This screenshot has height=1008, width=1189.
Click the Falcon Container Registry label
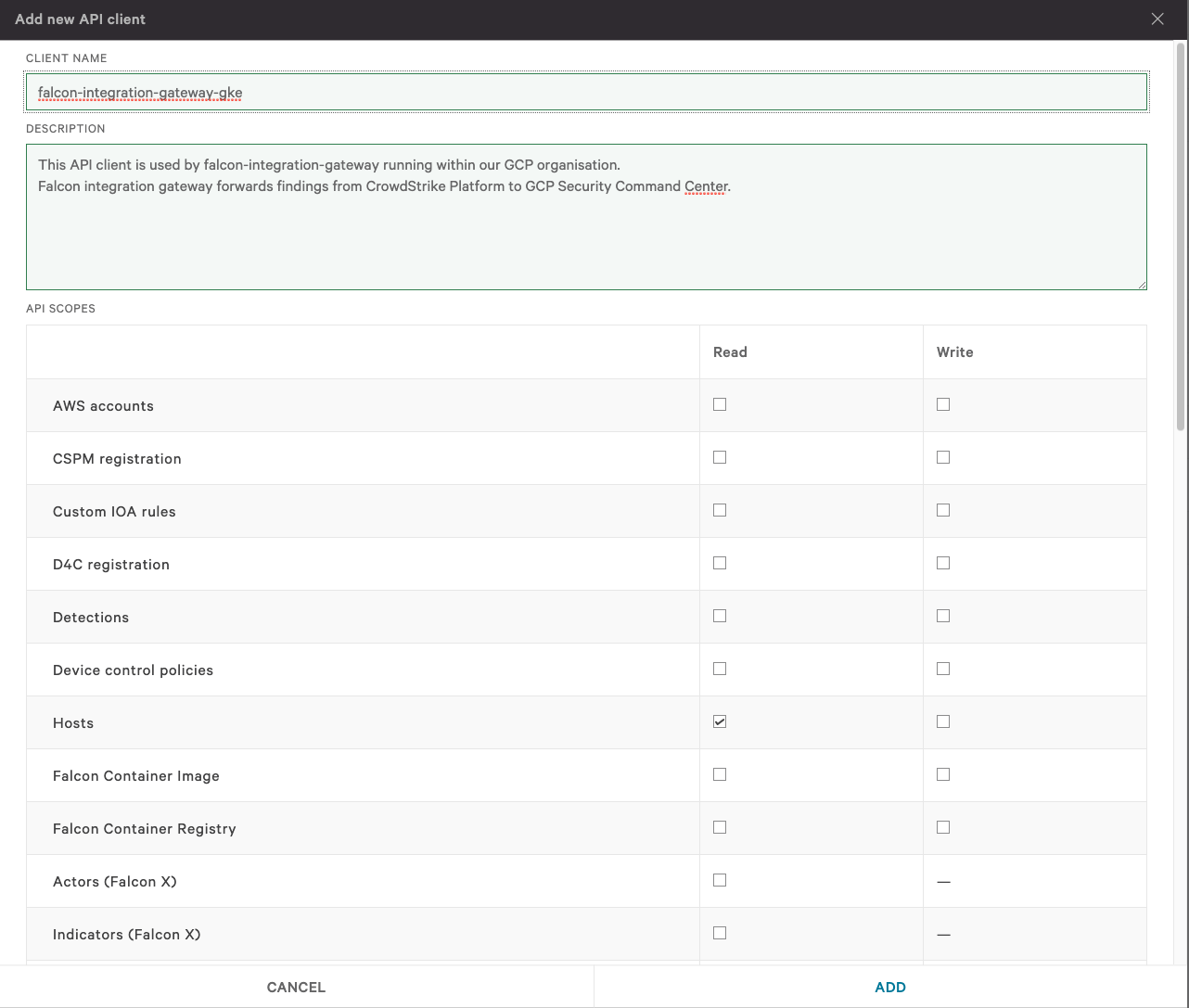click(x=145, y=829)
